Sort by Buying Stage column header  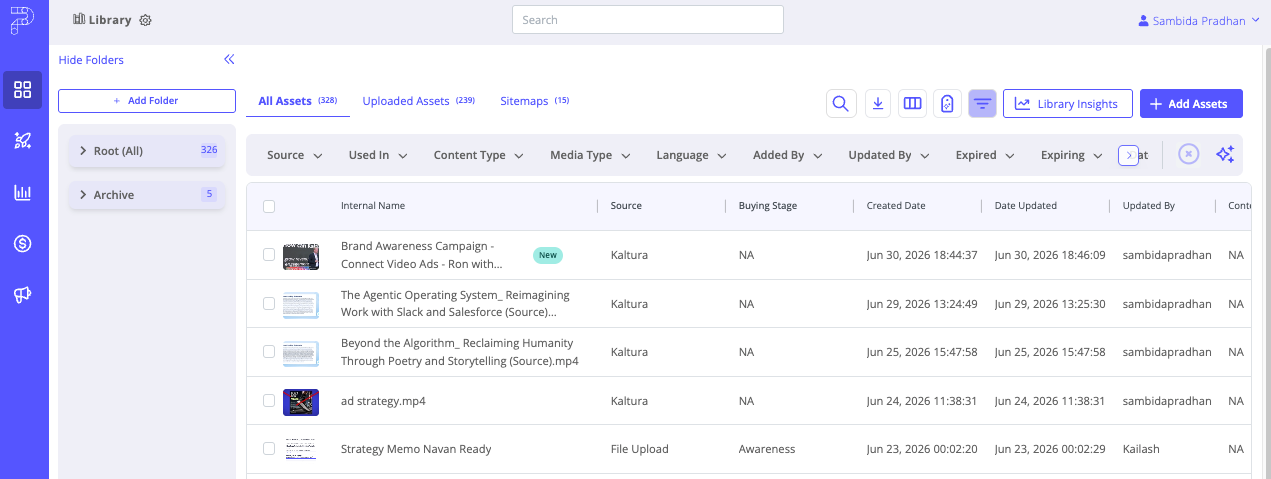click(768, 206)
